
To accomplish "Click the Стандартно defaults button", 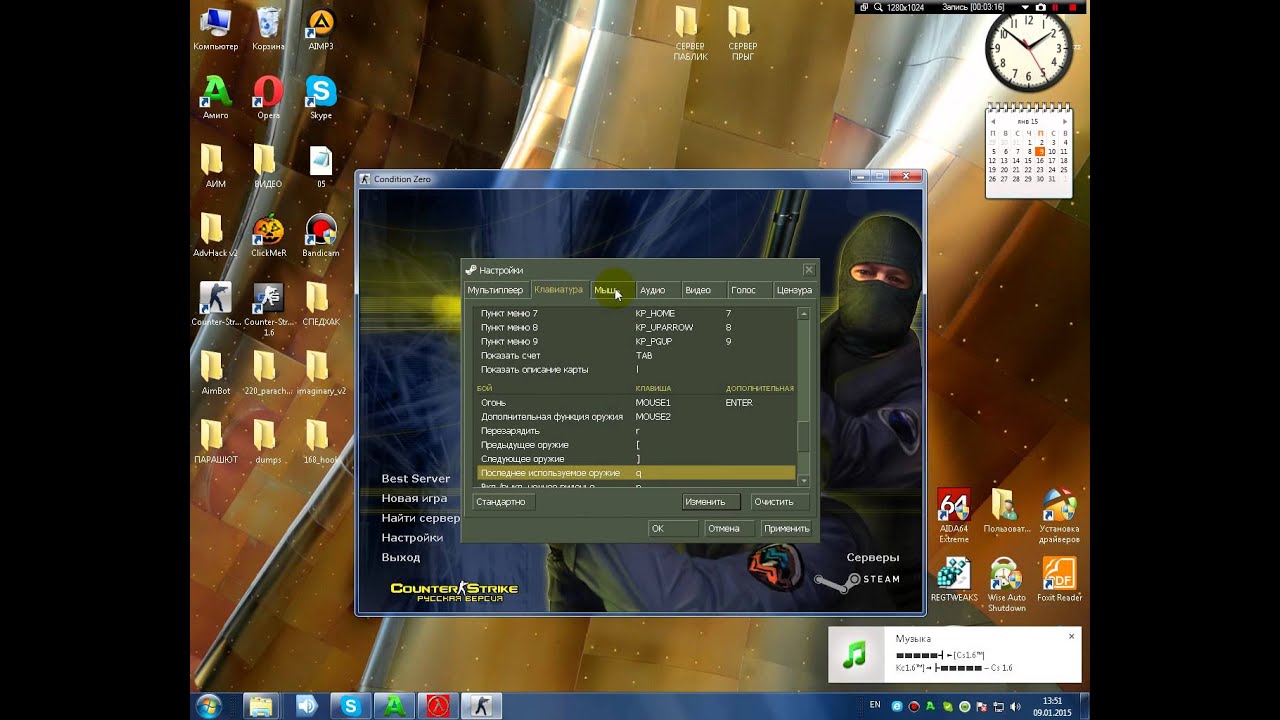I will [x=502, y=502].
